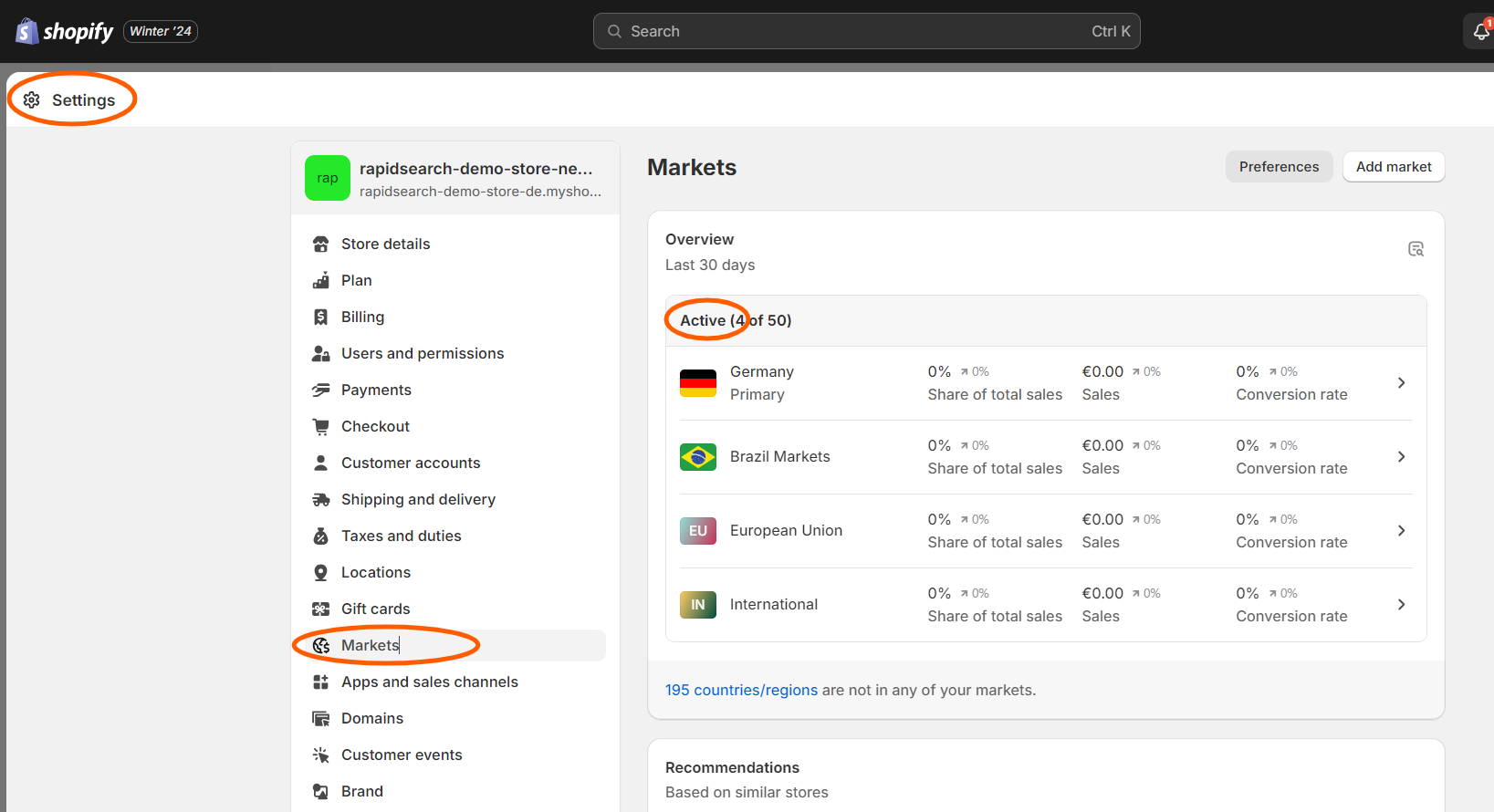This screenshot has height=812, width=1494.
Task: Open the Brazil Markets entry
Action: point(1046,457)
